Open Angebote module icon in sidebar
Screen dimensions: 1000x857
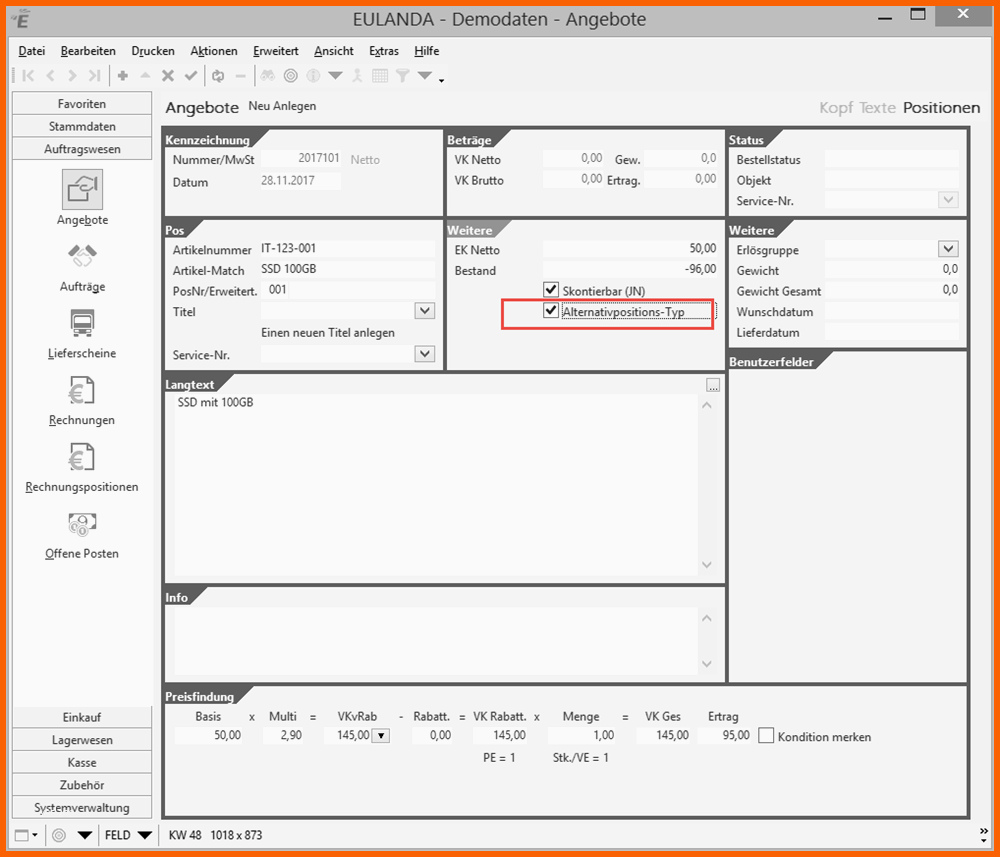point(82,189)
